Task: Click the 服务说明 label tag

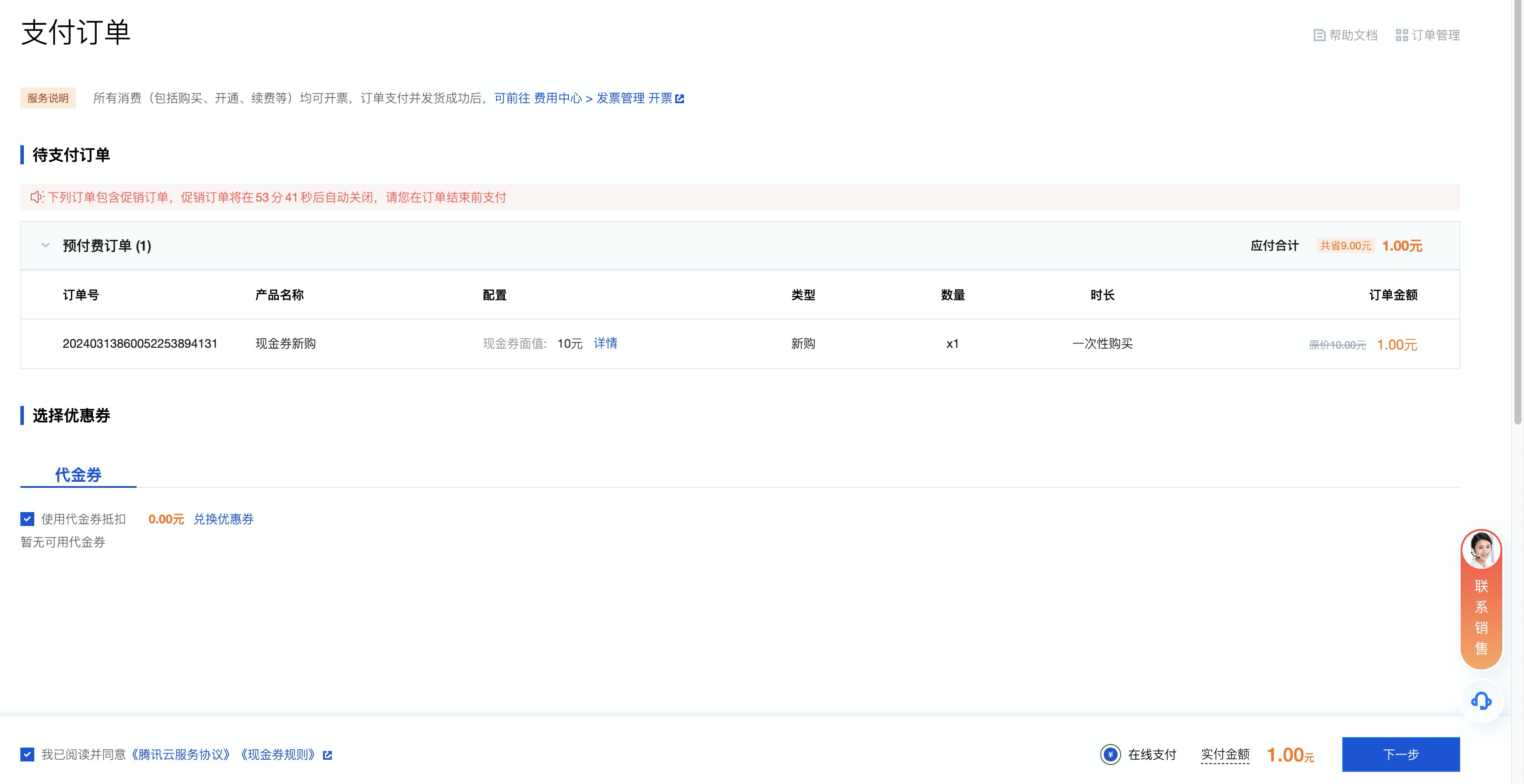Action: (x=48, y=98)
